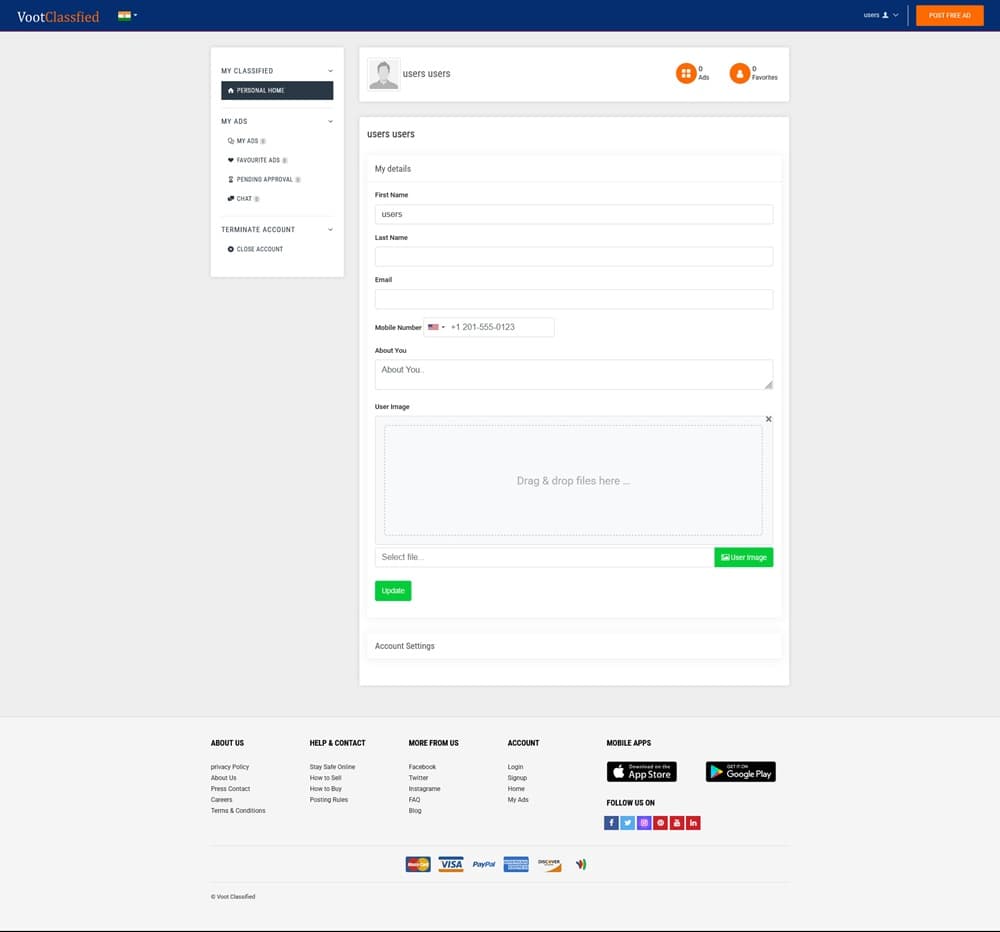The width and height of the screenshot is (1000, 932).
Task: Open the India flag language dropdown
Action: click(127, 15)
